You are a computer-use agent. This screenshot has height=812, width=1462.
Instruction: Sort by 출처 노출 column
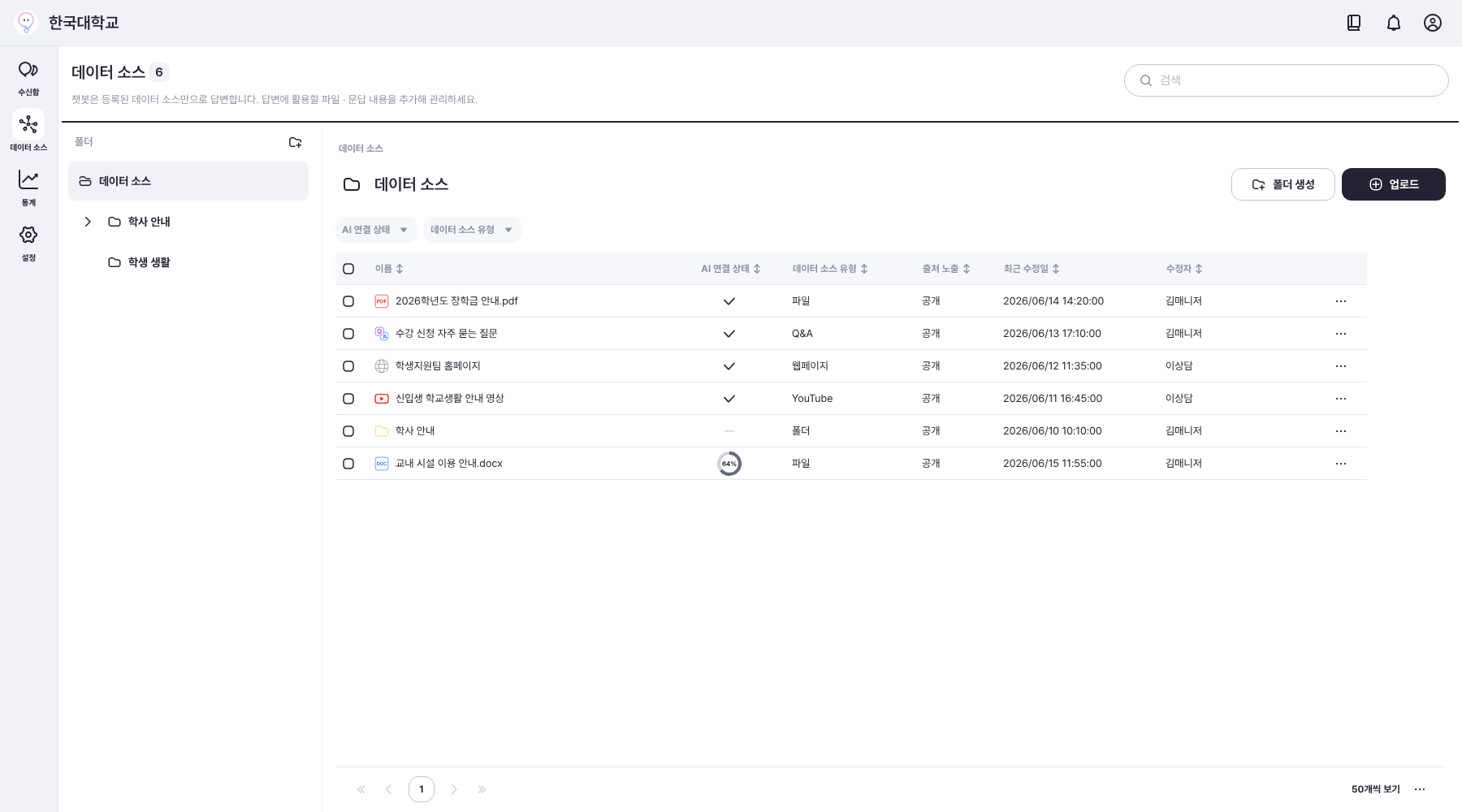tap(946, 269)
